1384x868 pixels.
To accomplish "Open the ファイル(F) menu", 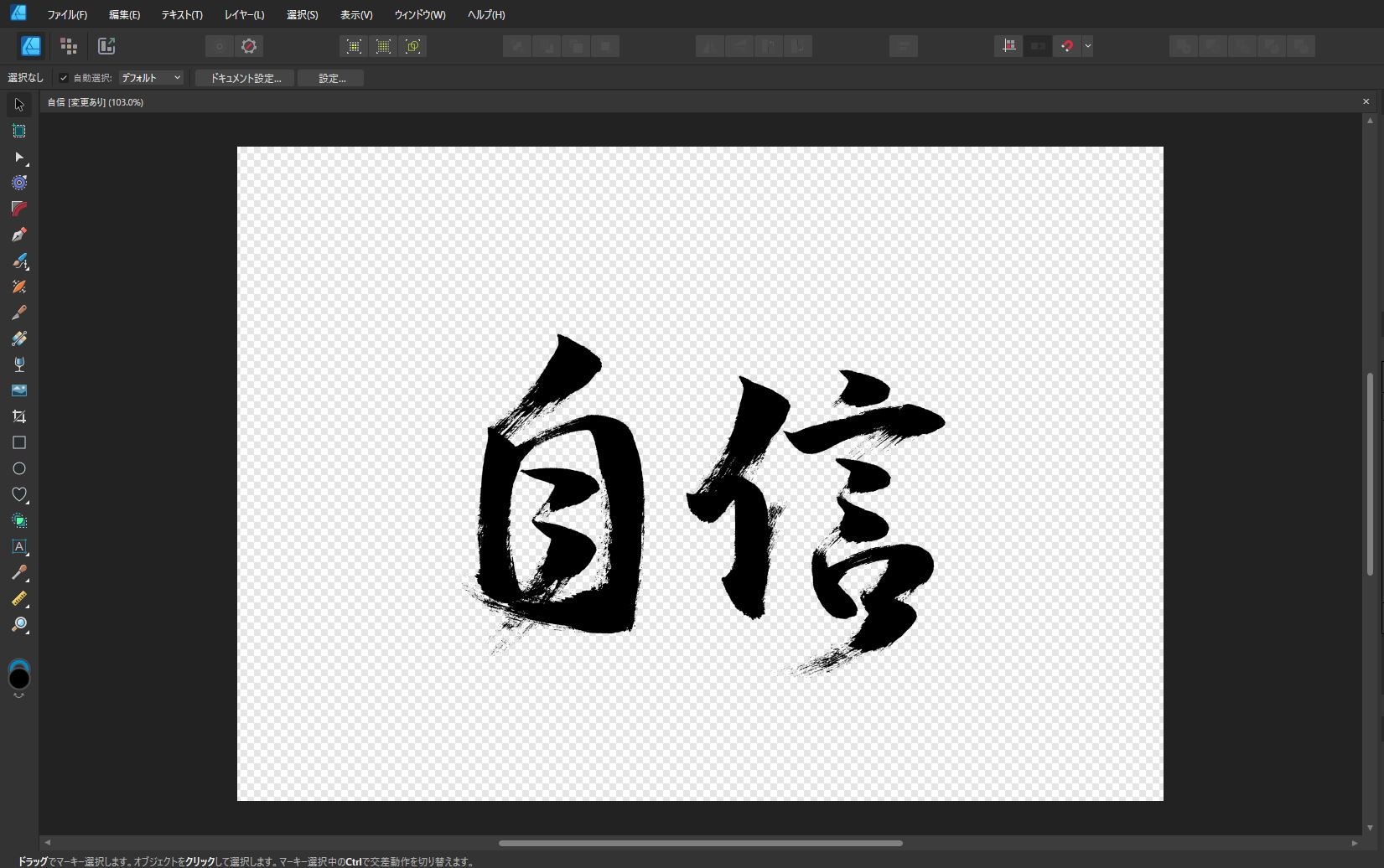I will [x=67, y=14].
